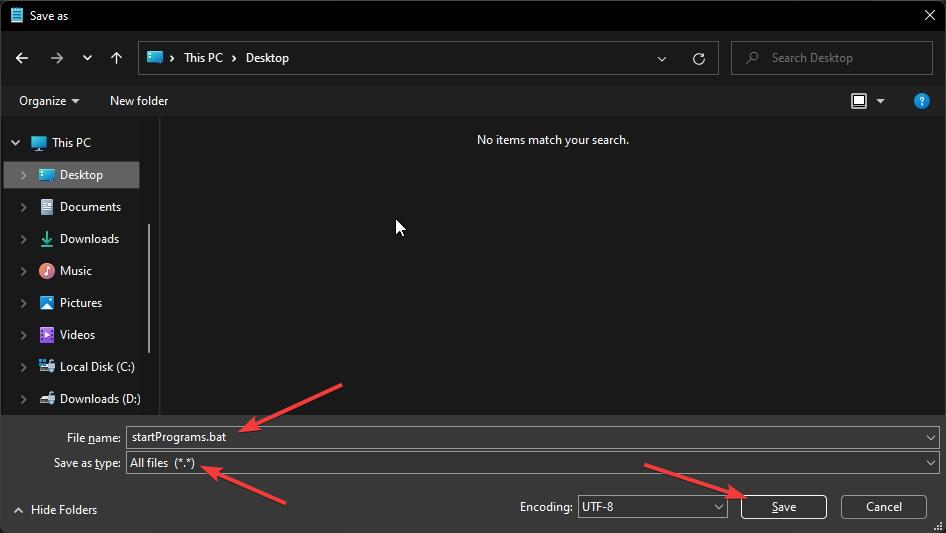Screen dimensions: 946x533
Task: Click the Save button
Action: (783, 507)
